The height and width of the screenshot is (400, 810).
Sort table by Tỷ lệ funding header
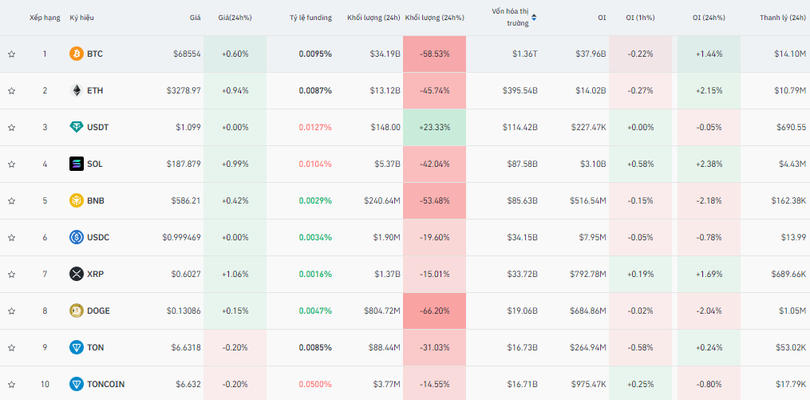[310, 18]
